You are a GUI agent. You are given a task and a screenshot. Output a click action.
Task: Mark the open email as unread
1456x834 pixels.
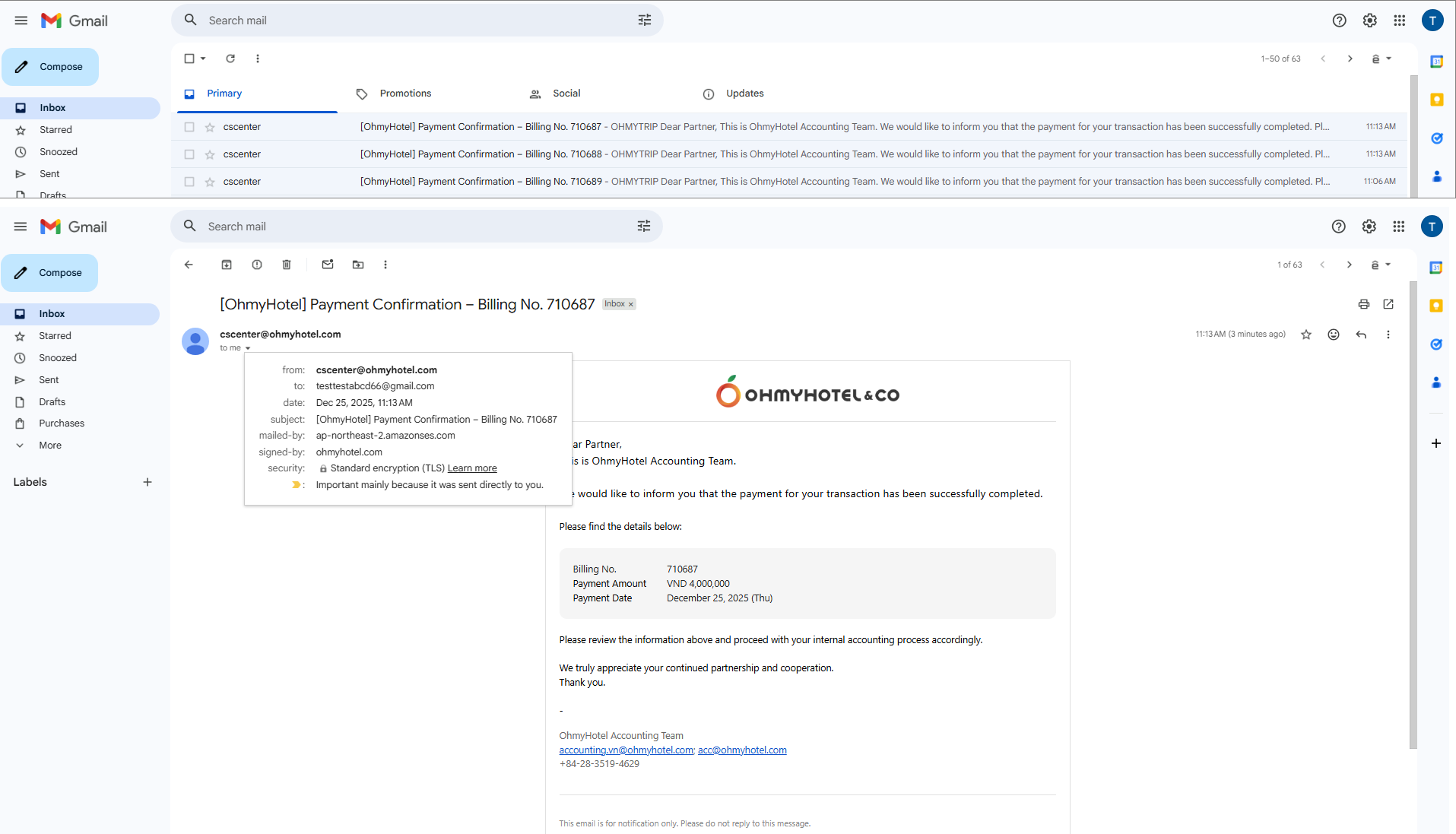[x=328, y=265]
